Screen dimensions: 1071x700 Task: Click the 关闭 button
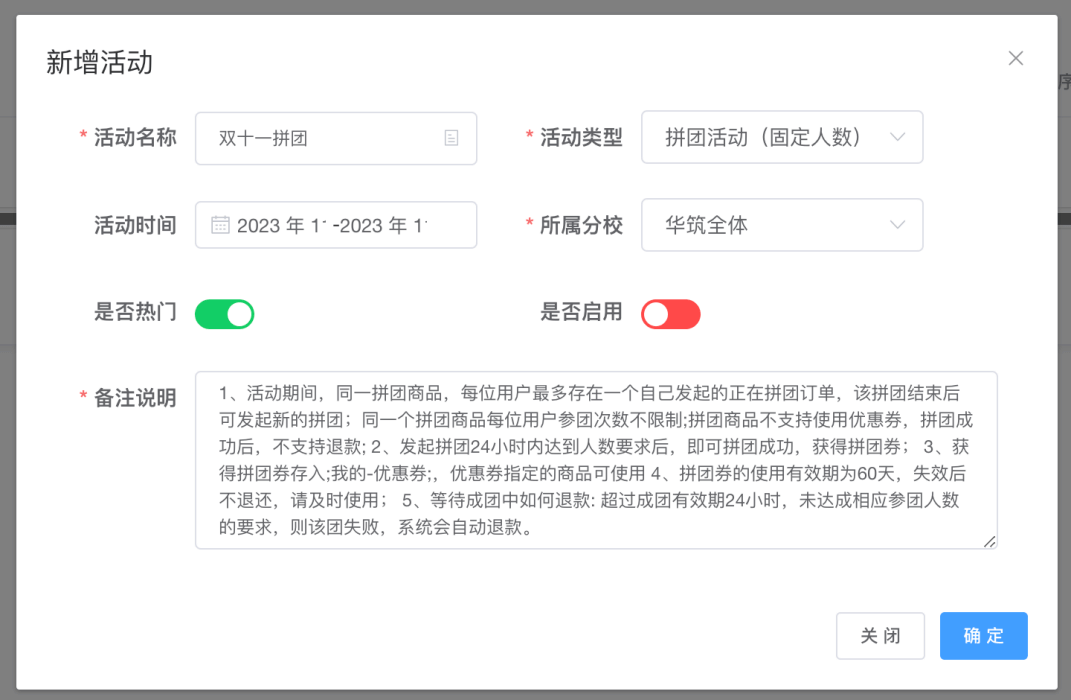tap(880, 636)
